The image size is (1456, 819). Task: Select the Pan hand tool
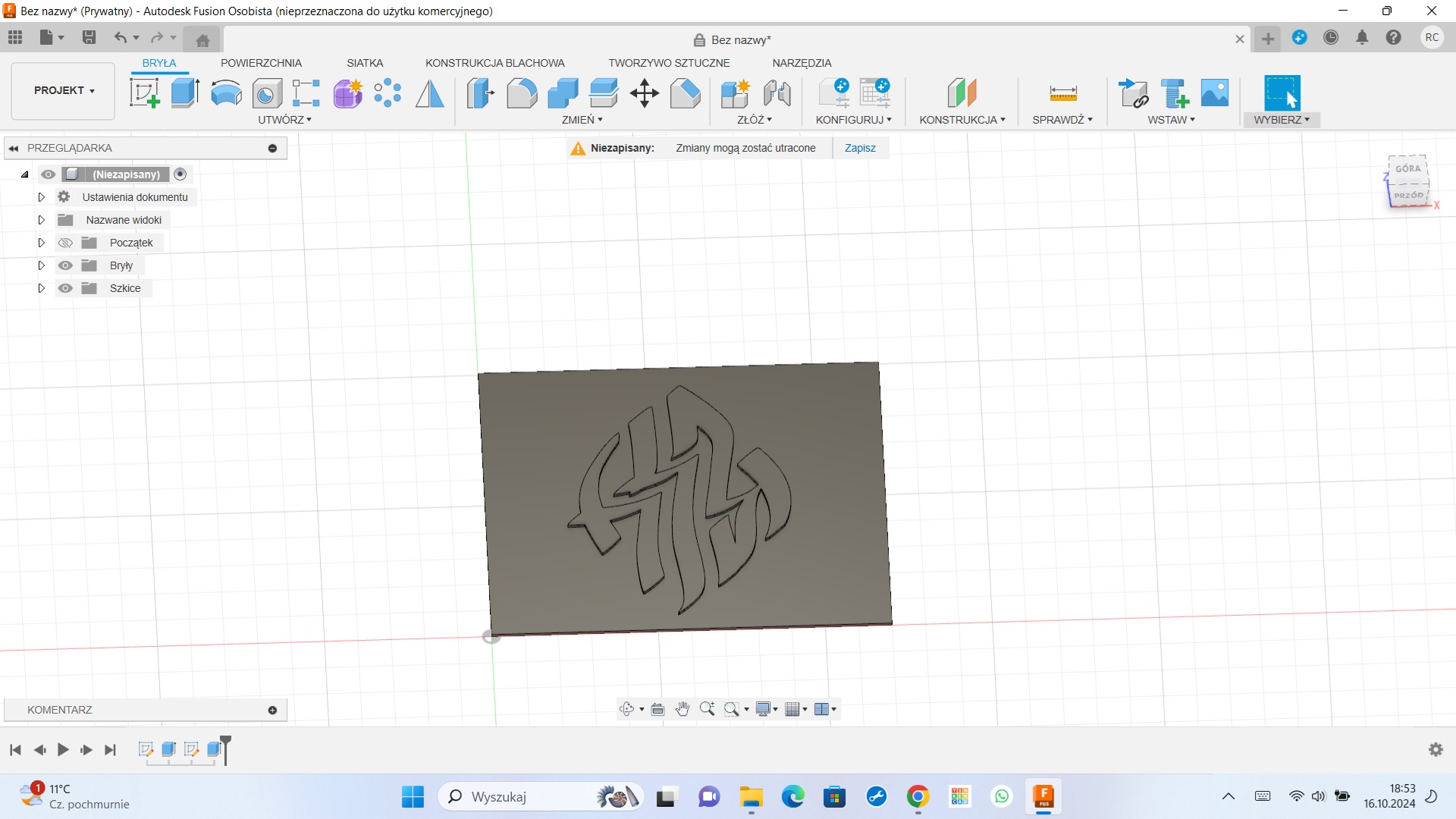pos(682,709)
